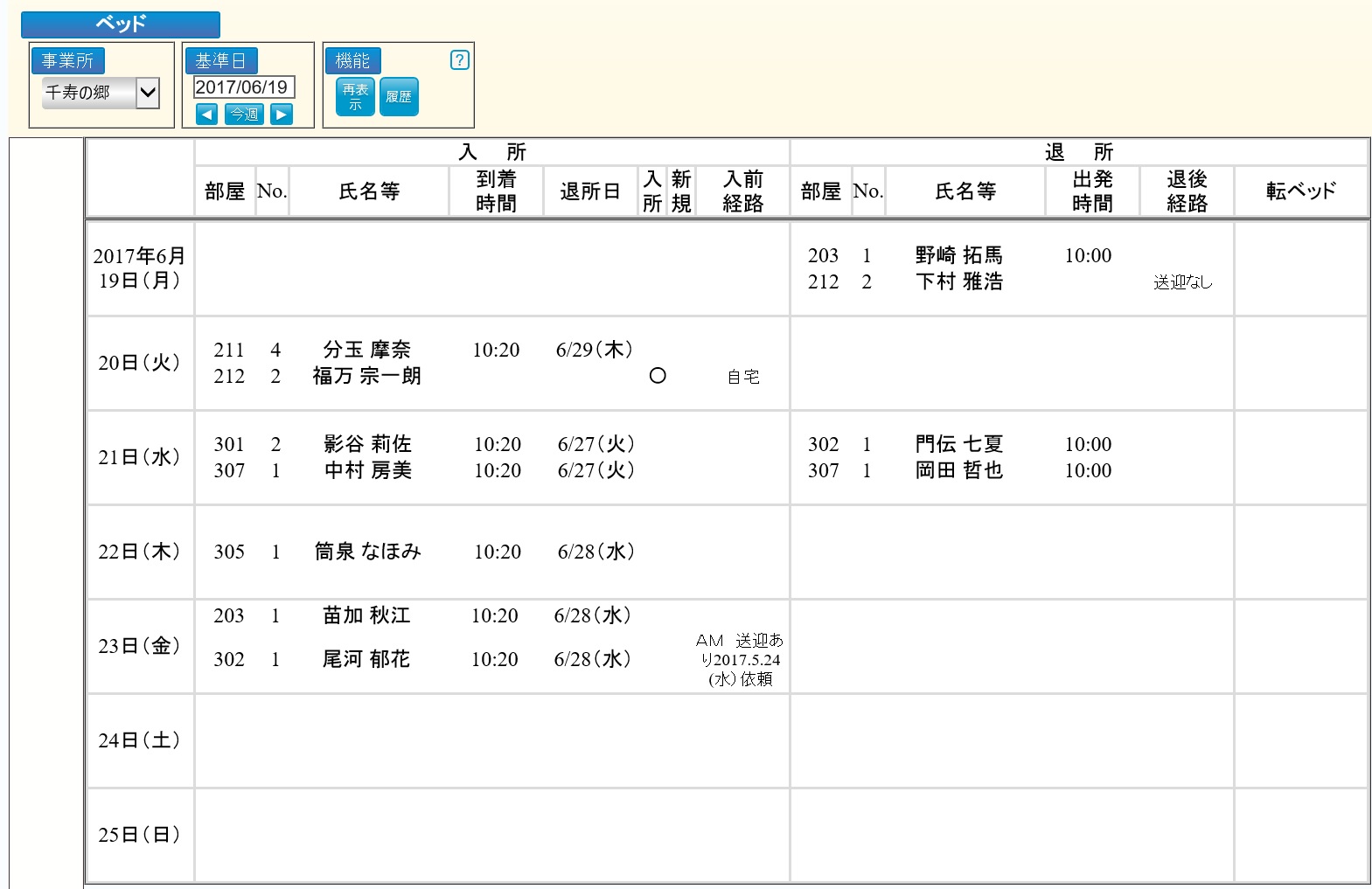Select the 新規 circle mark for 福万 宗一朗
1372x889 pixels.
click(658, 376)
